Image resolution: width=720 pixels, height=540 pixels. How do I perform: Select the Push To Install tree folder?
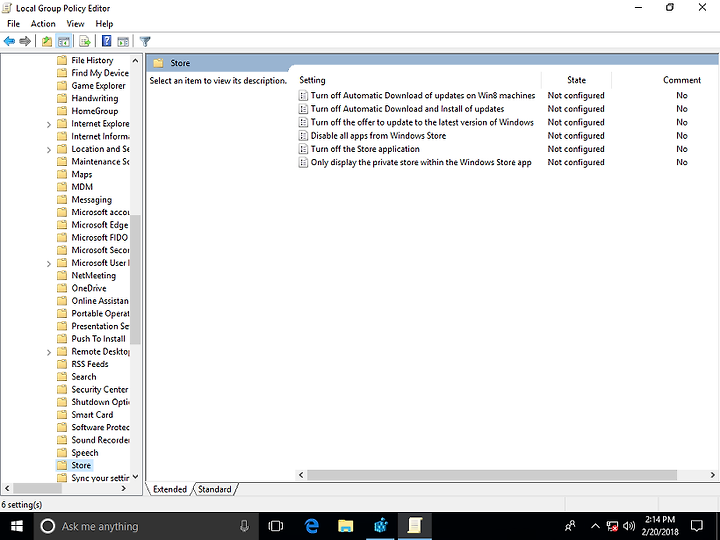pyautogui.click(x=98, y=338)
